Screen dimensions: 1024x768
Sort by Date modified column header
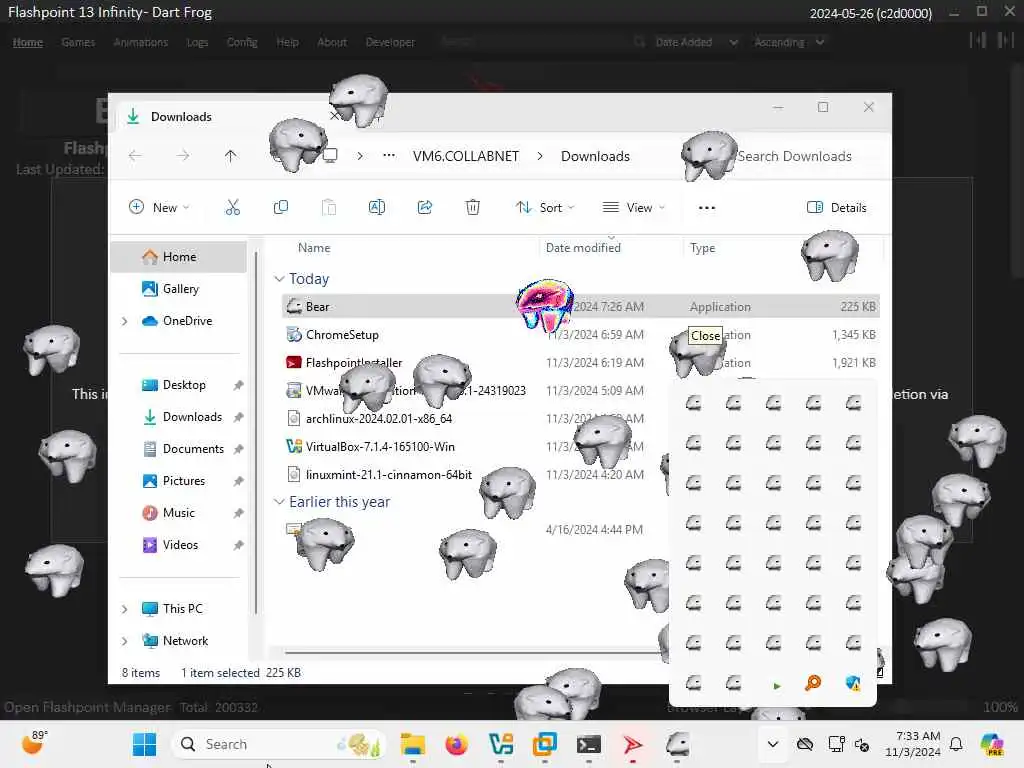tap(583, 248)
